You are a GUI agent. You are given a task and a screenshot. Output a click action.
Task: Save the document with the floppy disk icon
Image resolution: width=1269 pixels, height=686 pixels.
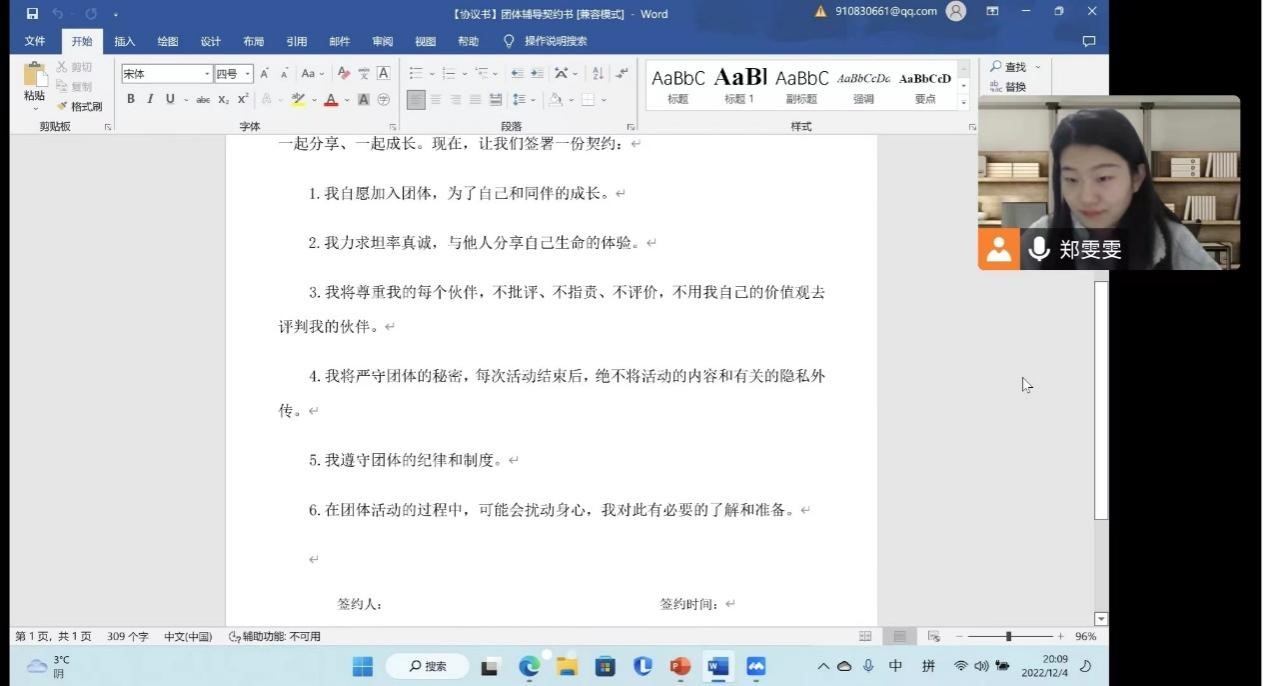32,14
